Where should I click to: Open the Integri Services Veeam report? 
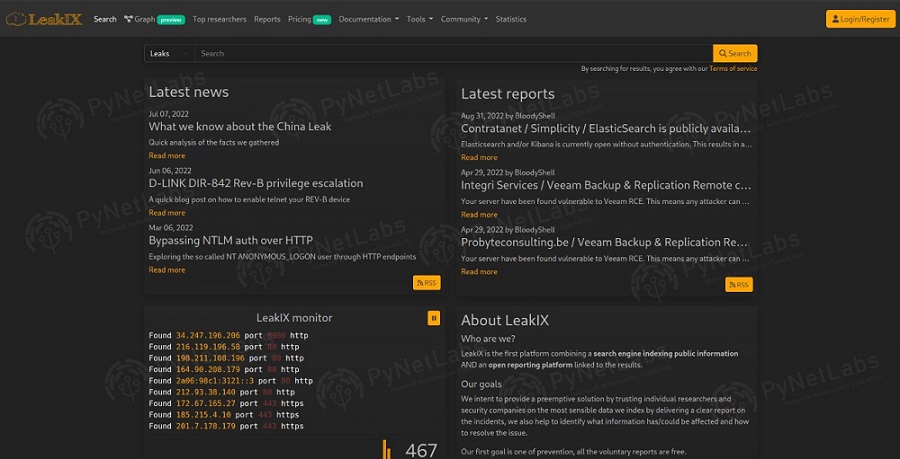pyautogui.click(x=606, y=185)
